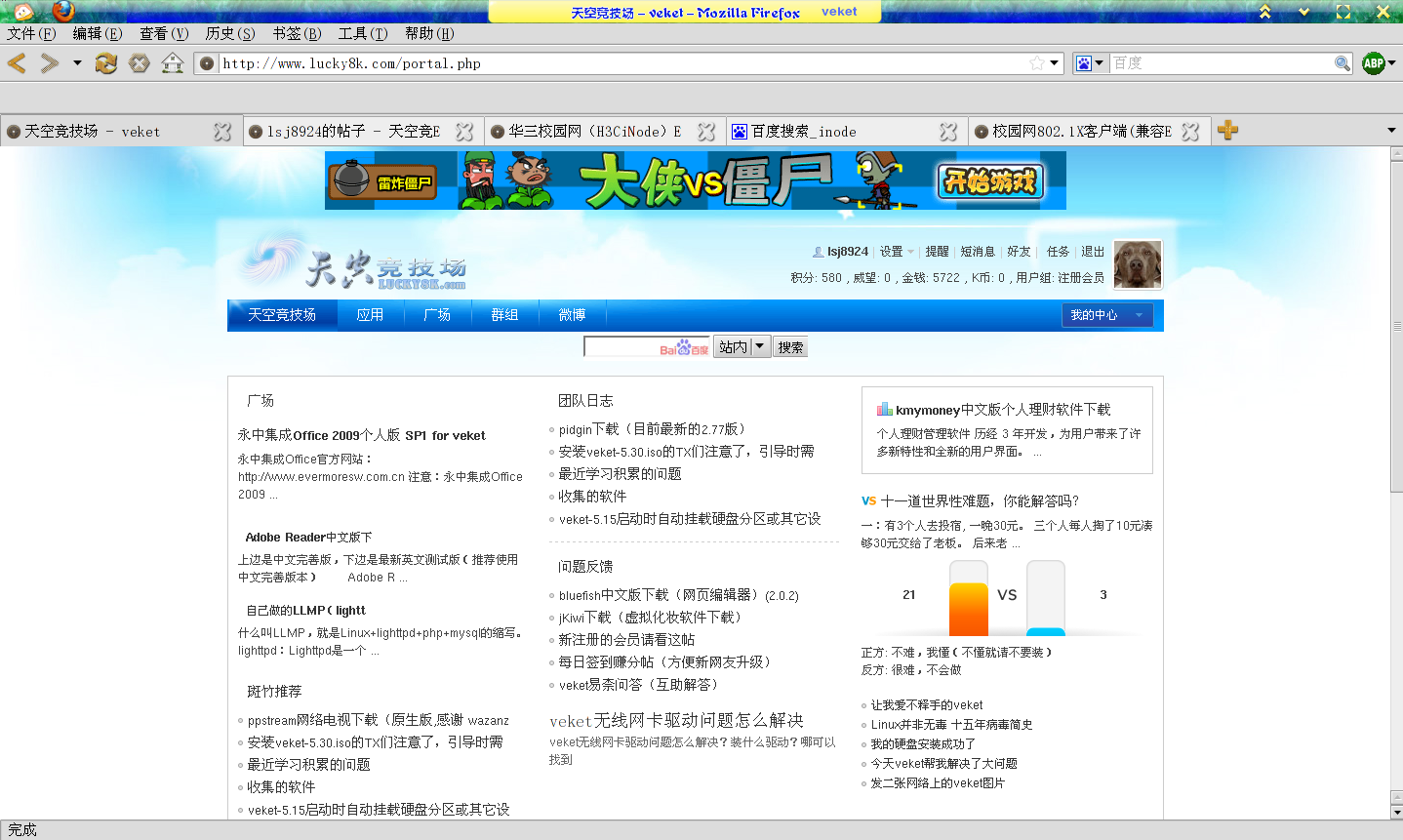Click the 搜索 button
1403x840 pixels.
tap(790, 347)
